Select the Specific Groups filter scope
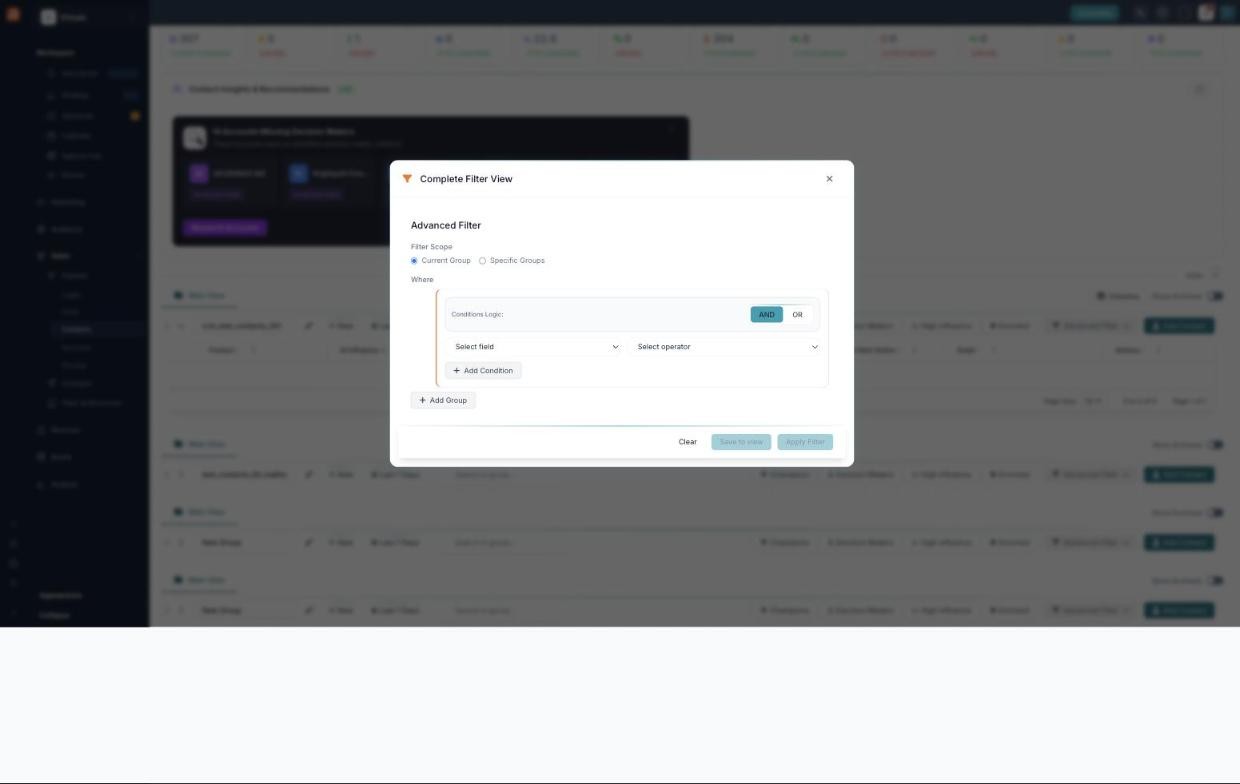The width and height of the screenshot is (1240, 784). 482,261
